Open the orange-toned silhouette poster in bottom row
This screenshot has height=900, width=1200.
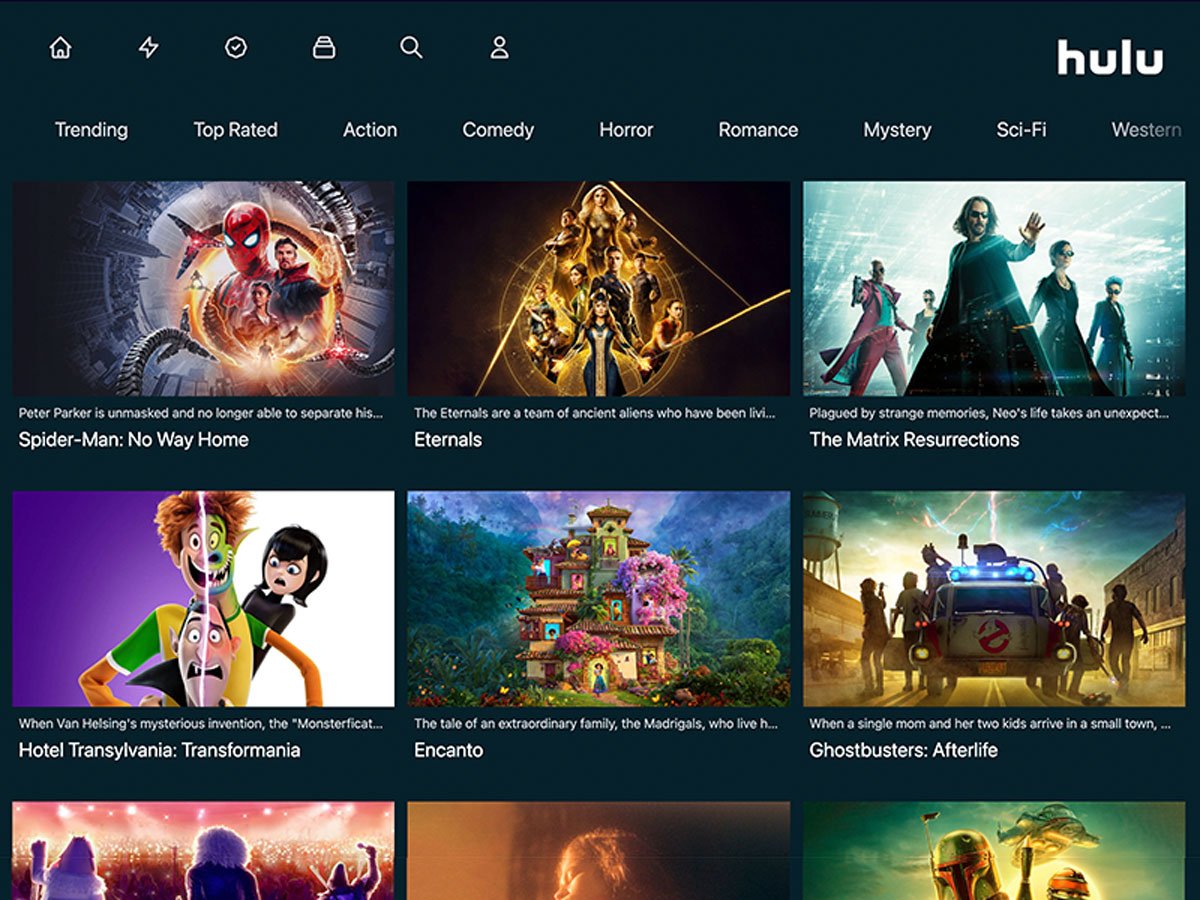[598, 850]
